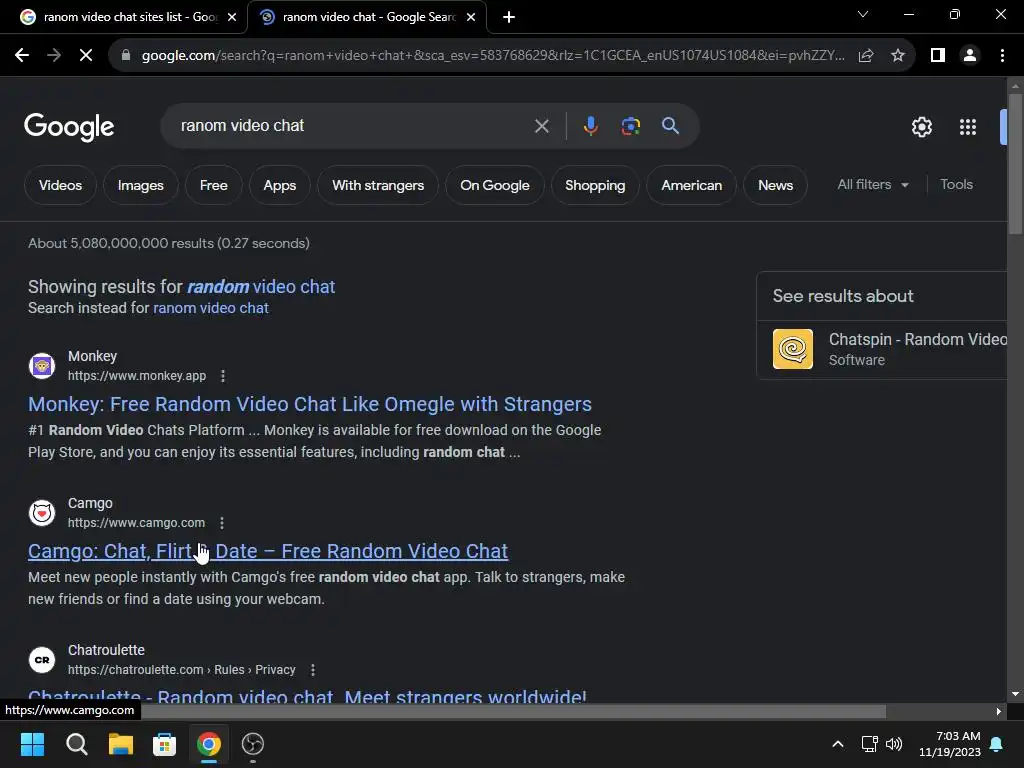Open a new browser tab

pos(509,17)
